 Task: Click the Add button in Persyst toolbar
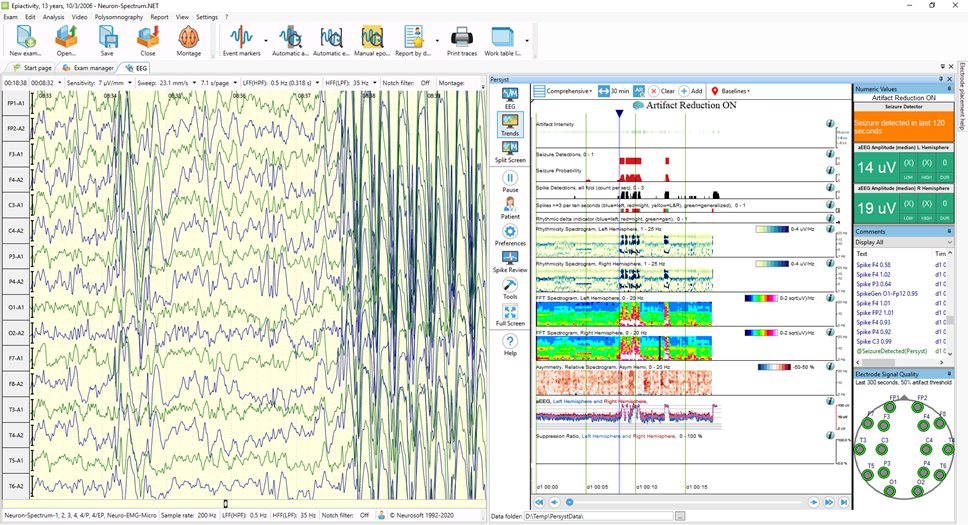[691, 91]
